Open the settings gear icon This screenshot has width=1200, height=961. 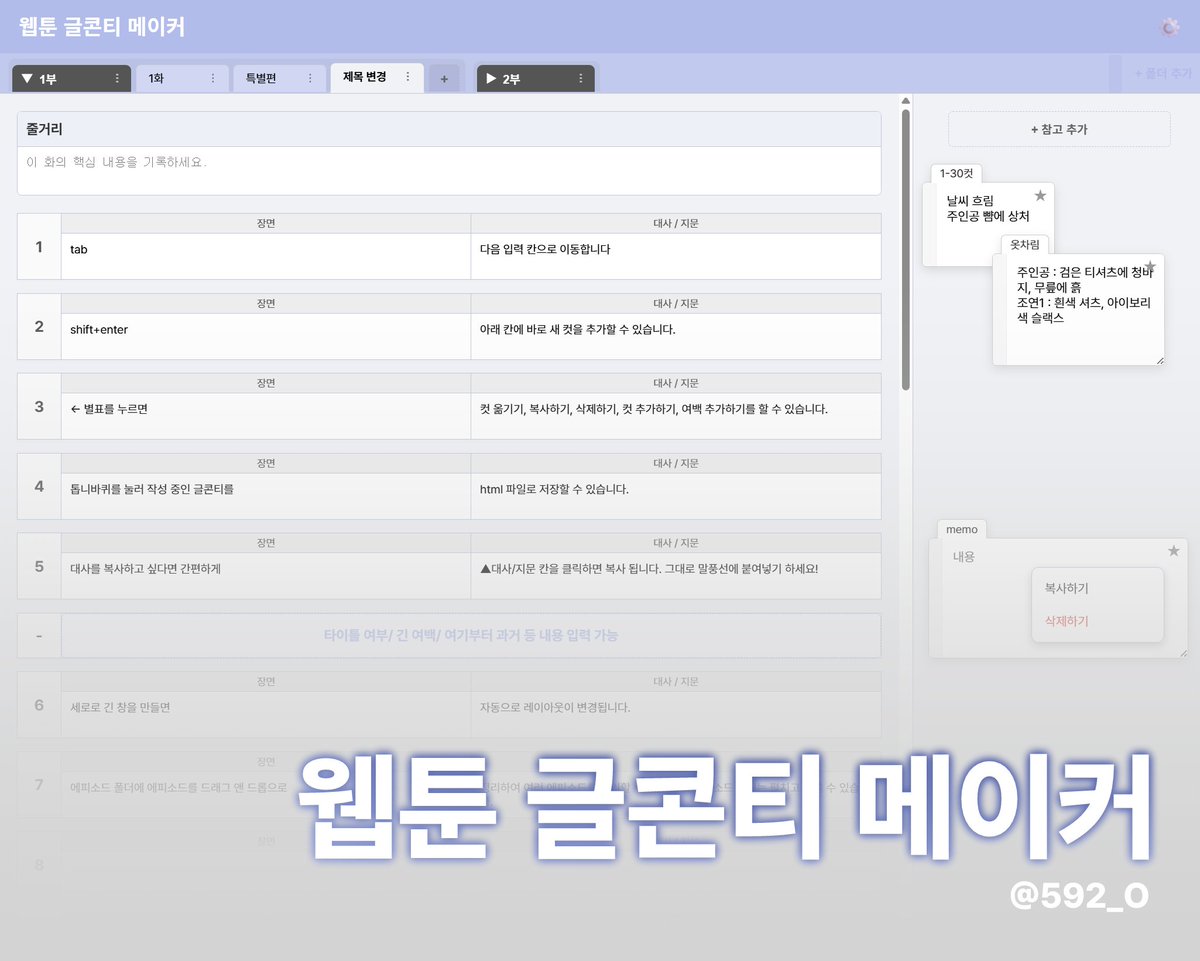click(1169, 27)
